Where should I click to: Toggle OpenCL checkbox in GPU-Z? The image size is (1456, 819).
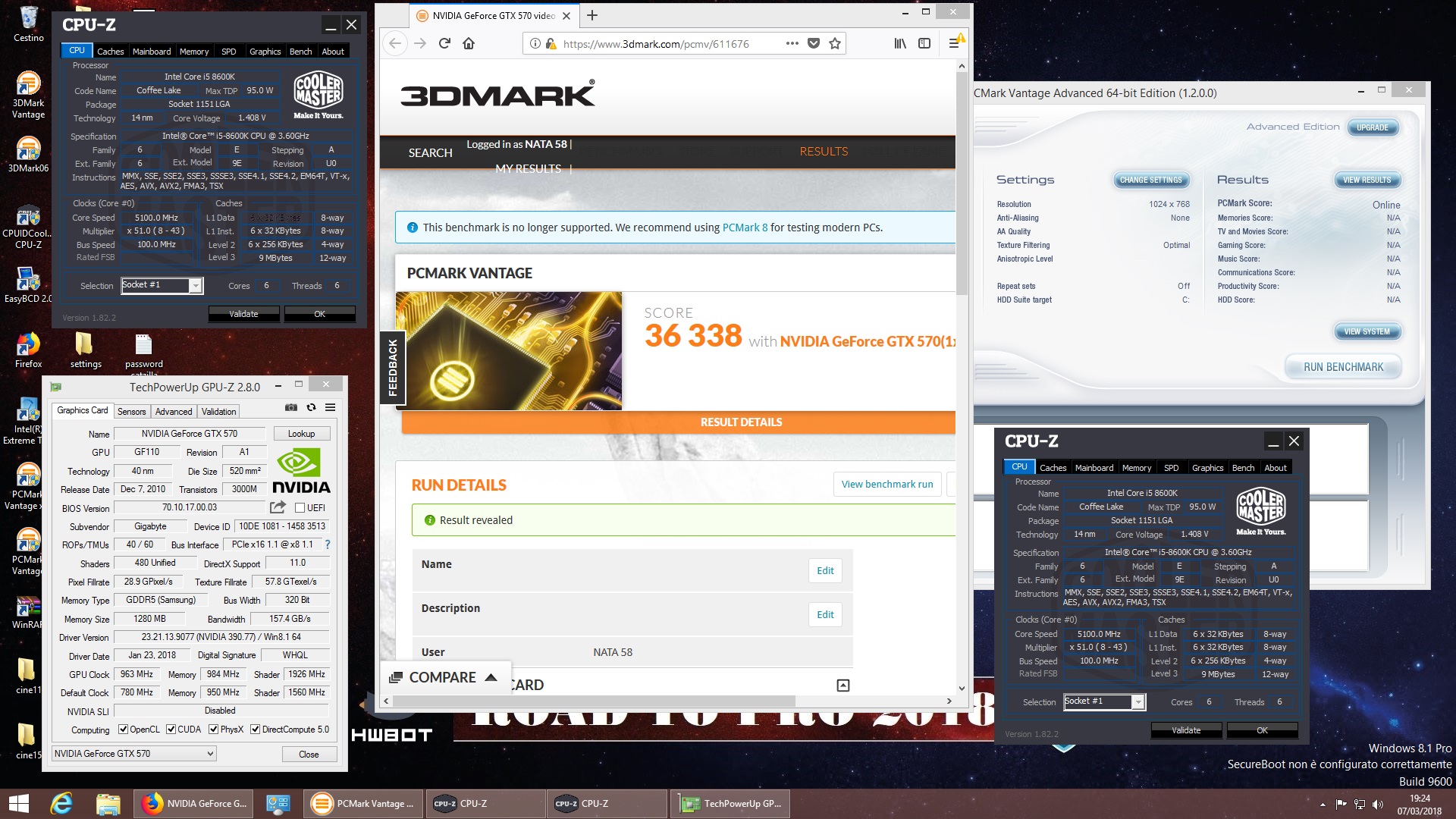click(123, 730)
